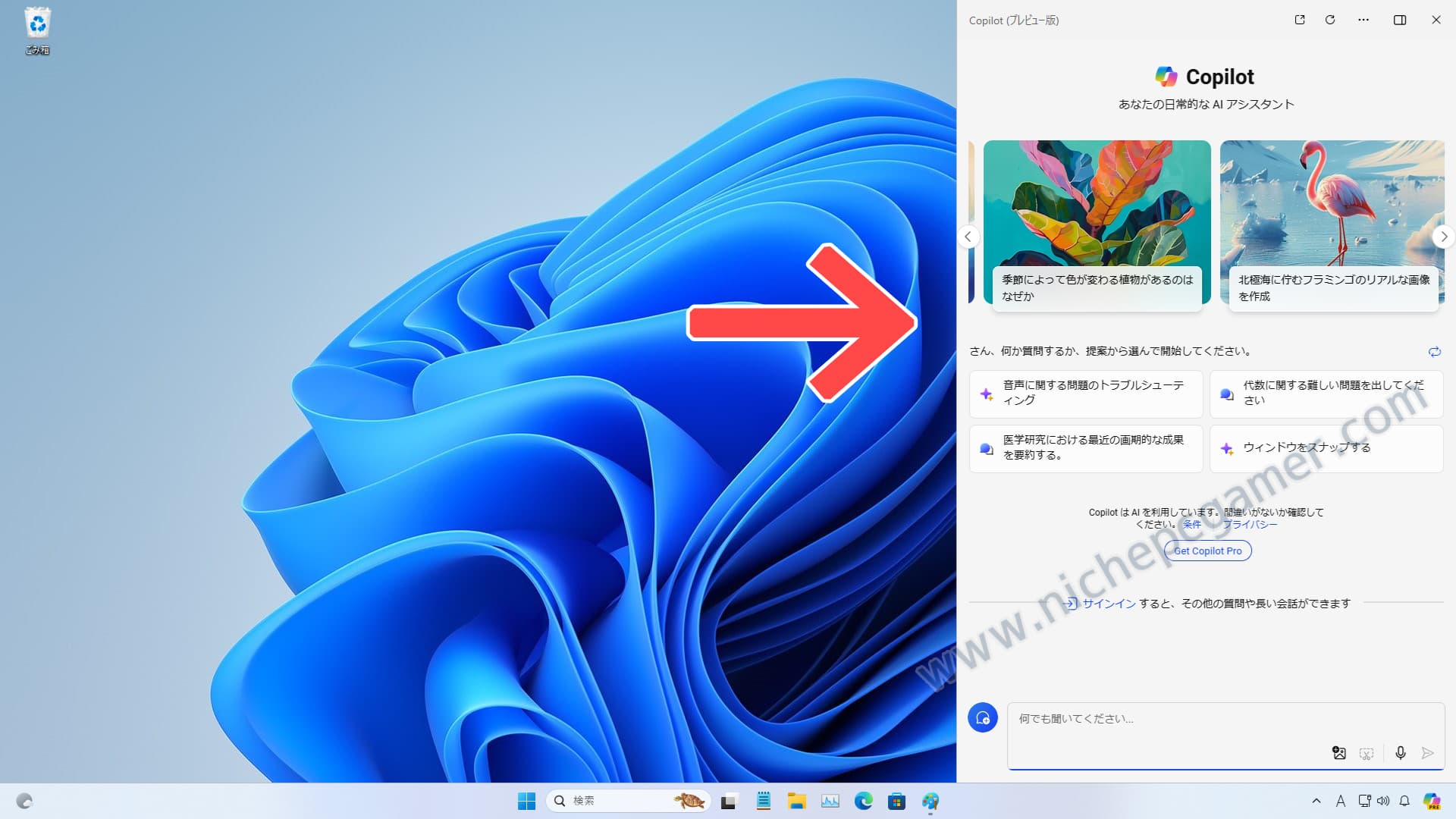Choose the audio troubleshooting suggestion
Viewport: 1456px width, 819px height.
(1086, 394)
